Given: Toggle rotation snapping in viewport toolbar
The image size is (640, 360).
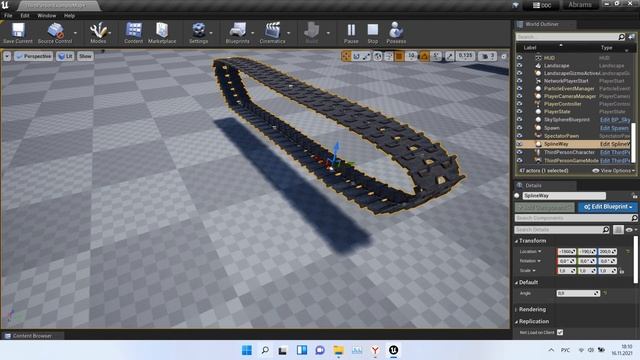Looking at the screenshot, I should [x=424, y=56].
